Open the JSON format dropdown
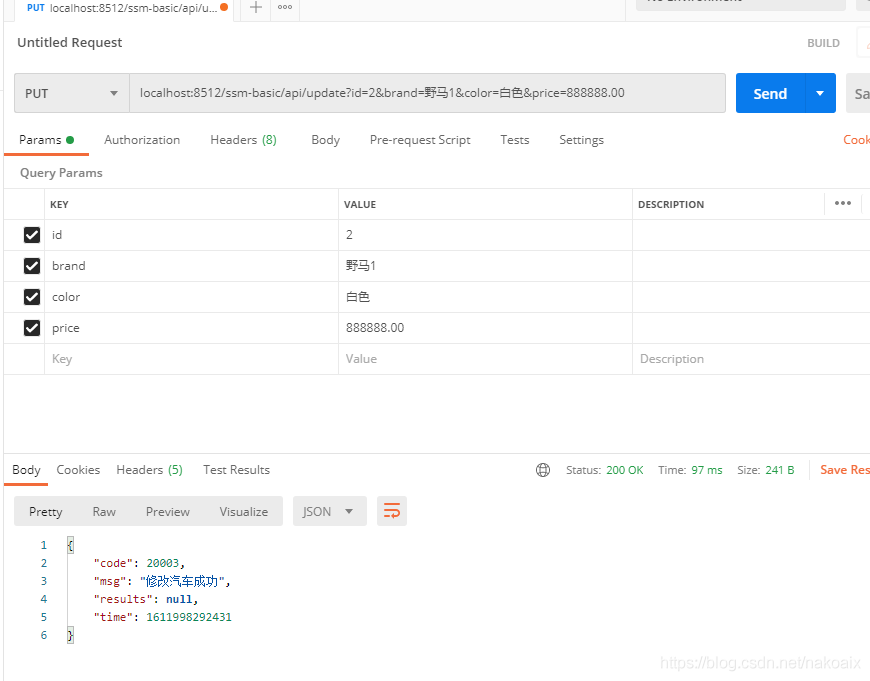870x681 pixels. tap(329, 511)
